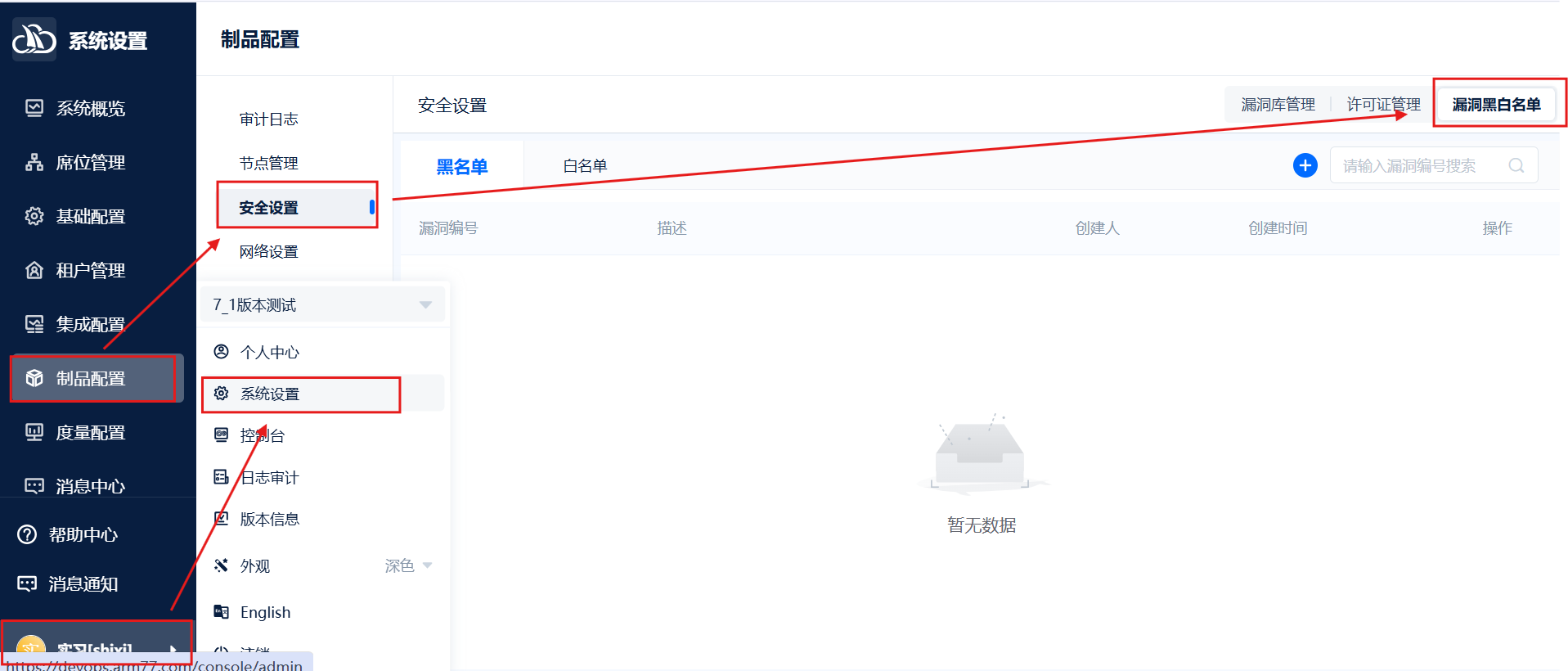Image resolution: width=1568 pixels, height=671 pixels.
Task: Open the 许可证管理 tab
Action: pyautogui.click(x=1383, y=105)
